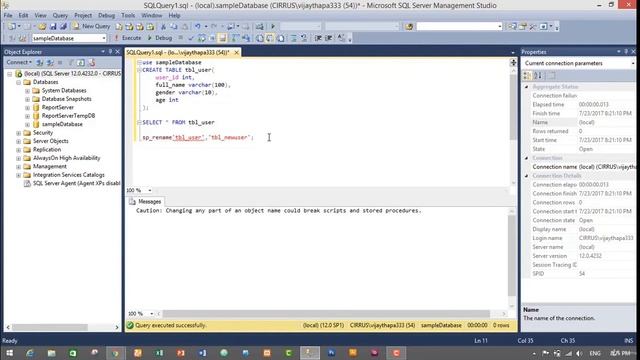The image size is (640, 360).
Task: Click the Windows Start button
Action: [x=9, y=353]
